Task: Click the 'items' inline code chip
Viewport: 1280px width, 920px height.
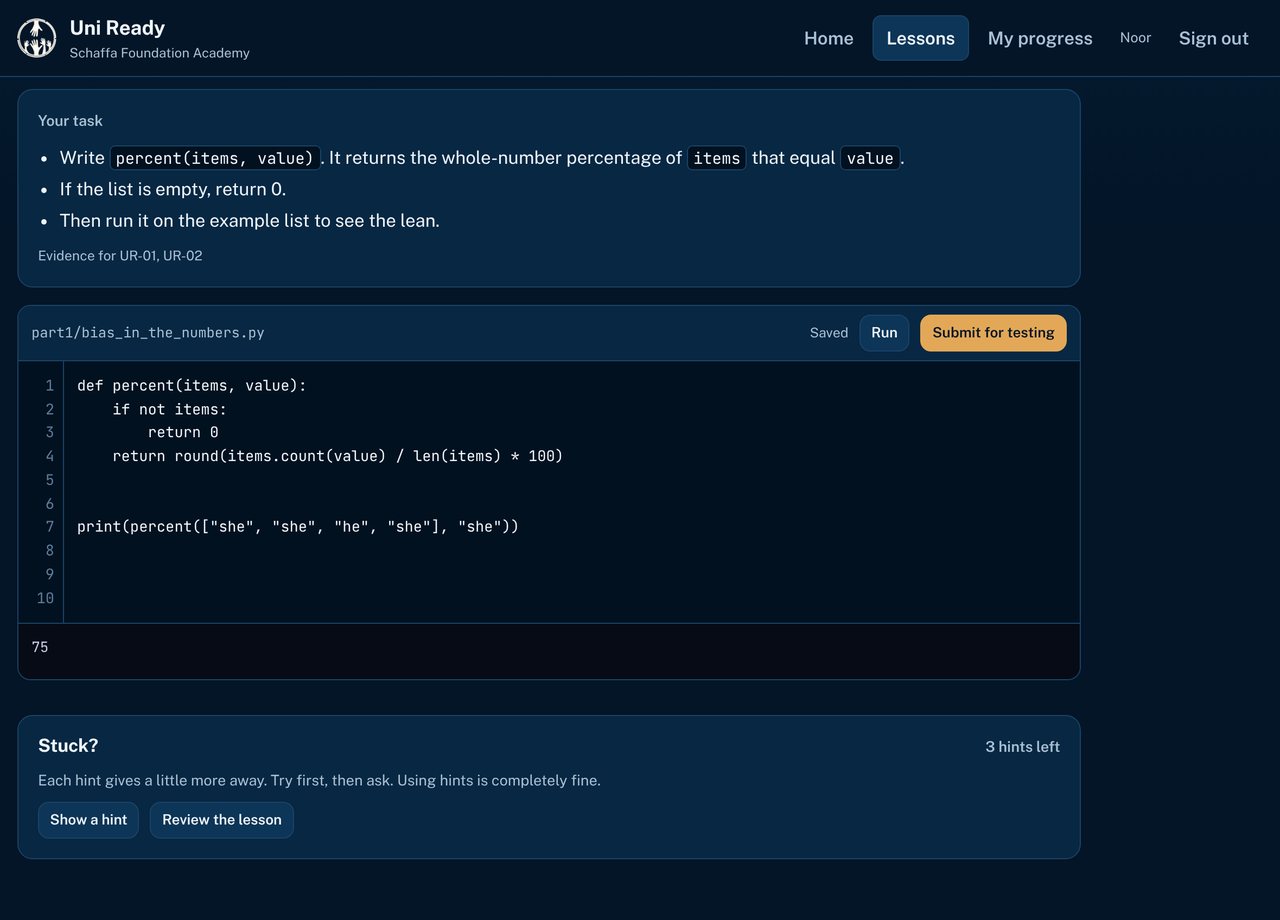Action: pyautogui.click(x=717, y=158)
